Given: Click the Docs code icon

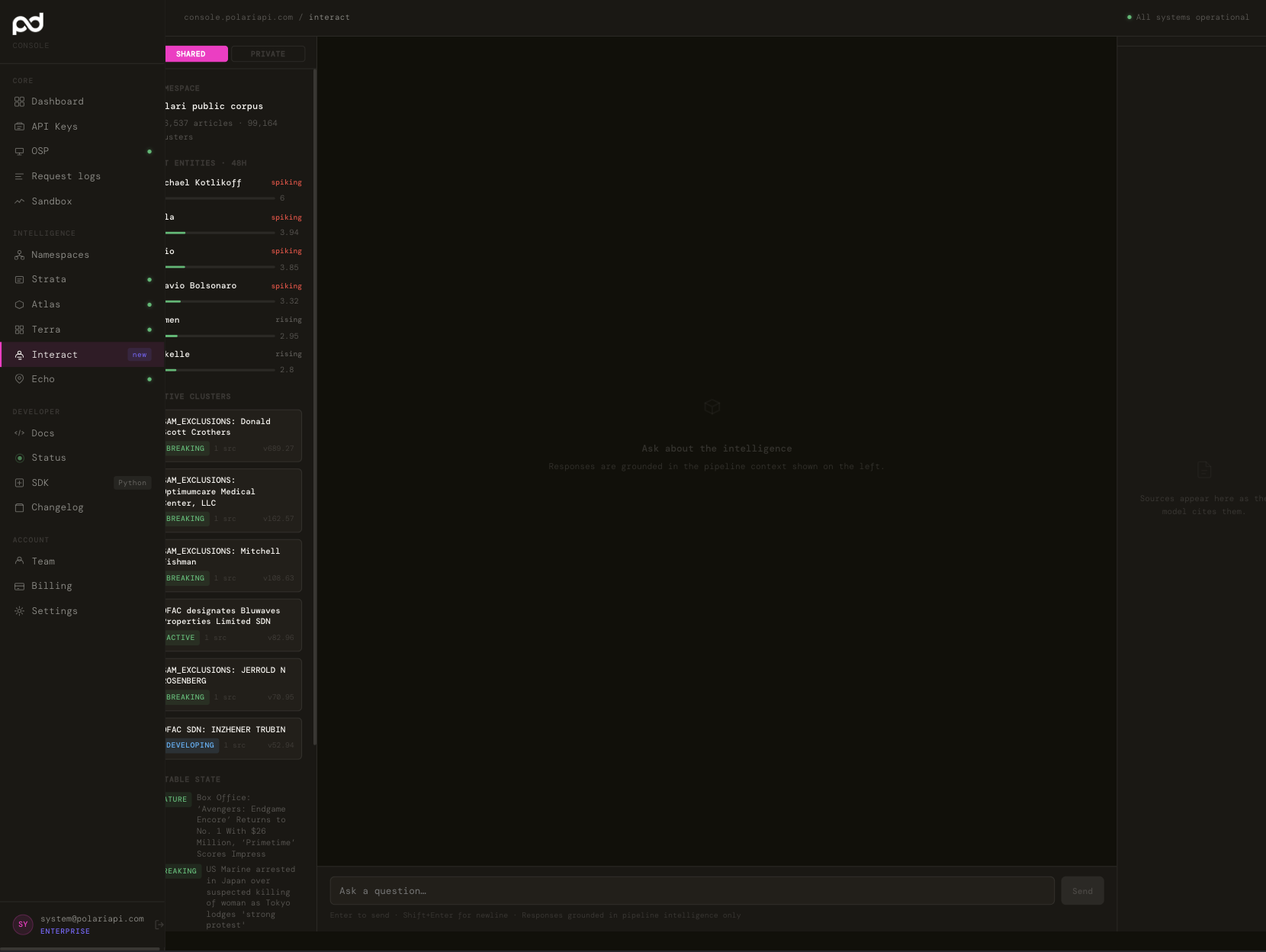Looking at the screenshot, I should pyautogui.click(x=19, y=433).
